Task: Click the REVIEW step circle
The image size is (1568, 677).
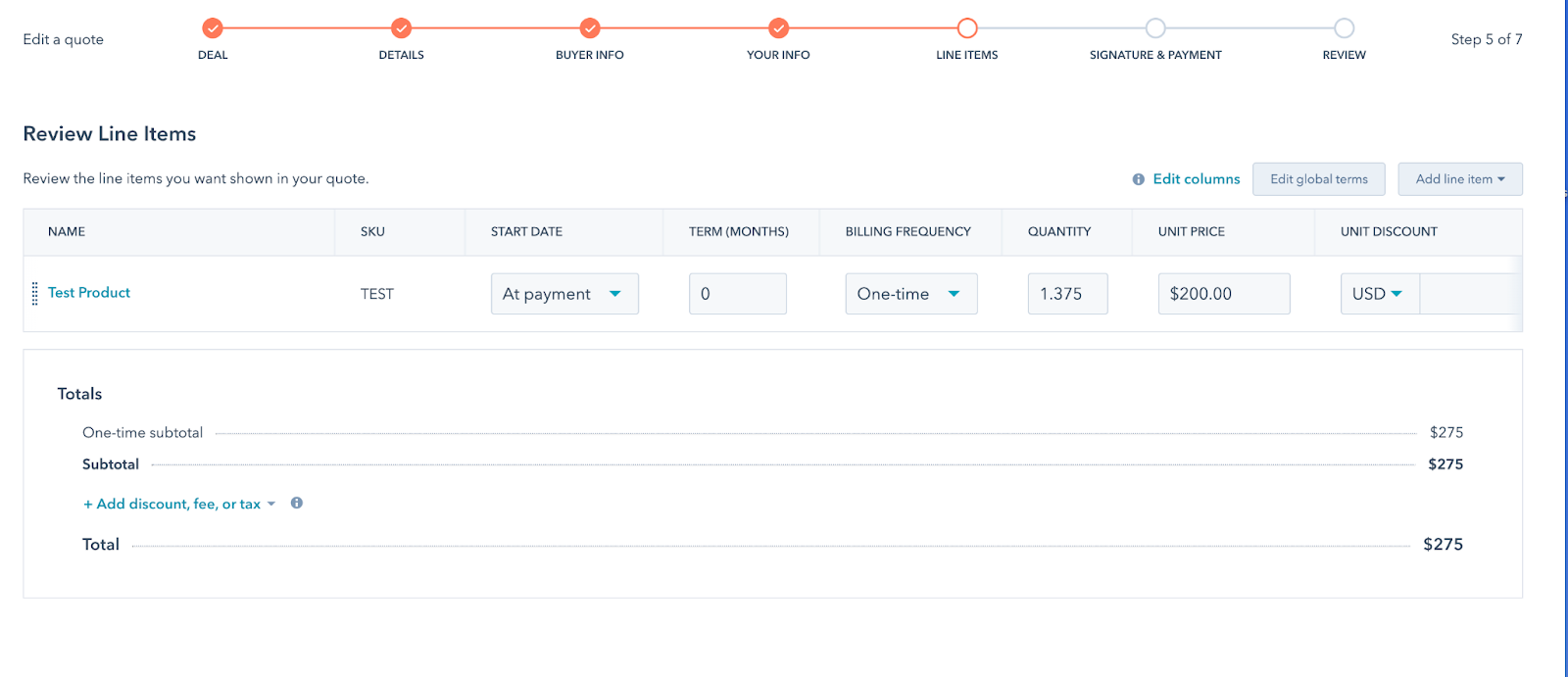Action: point(1345,28)
